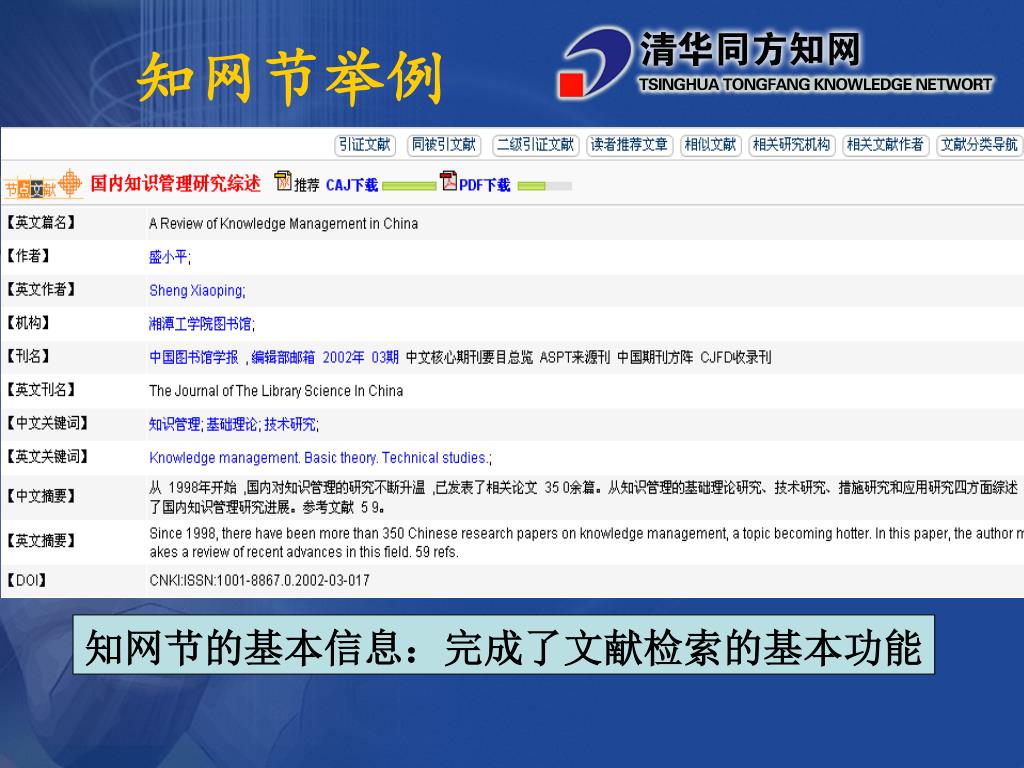Click the English title A Review of Knowledge Management in China

(x=283, y=223)
